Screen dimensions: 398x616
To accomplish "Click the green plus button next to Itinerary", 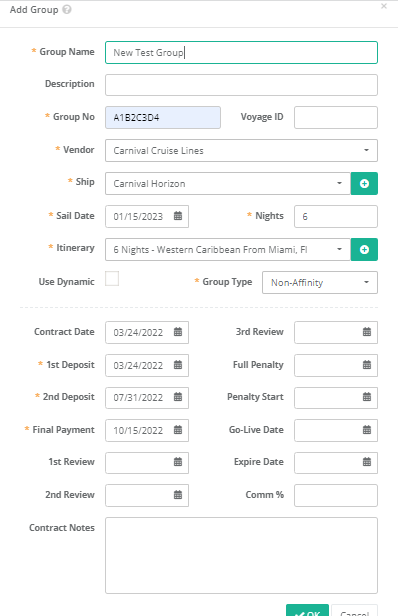I will click(364, 249).
